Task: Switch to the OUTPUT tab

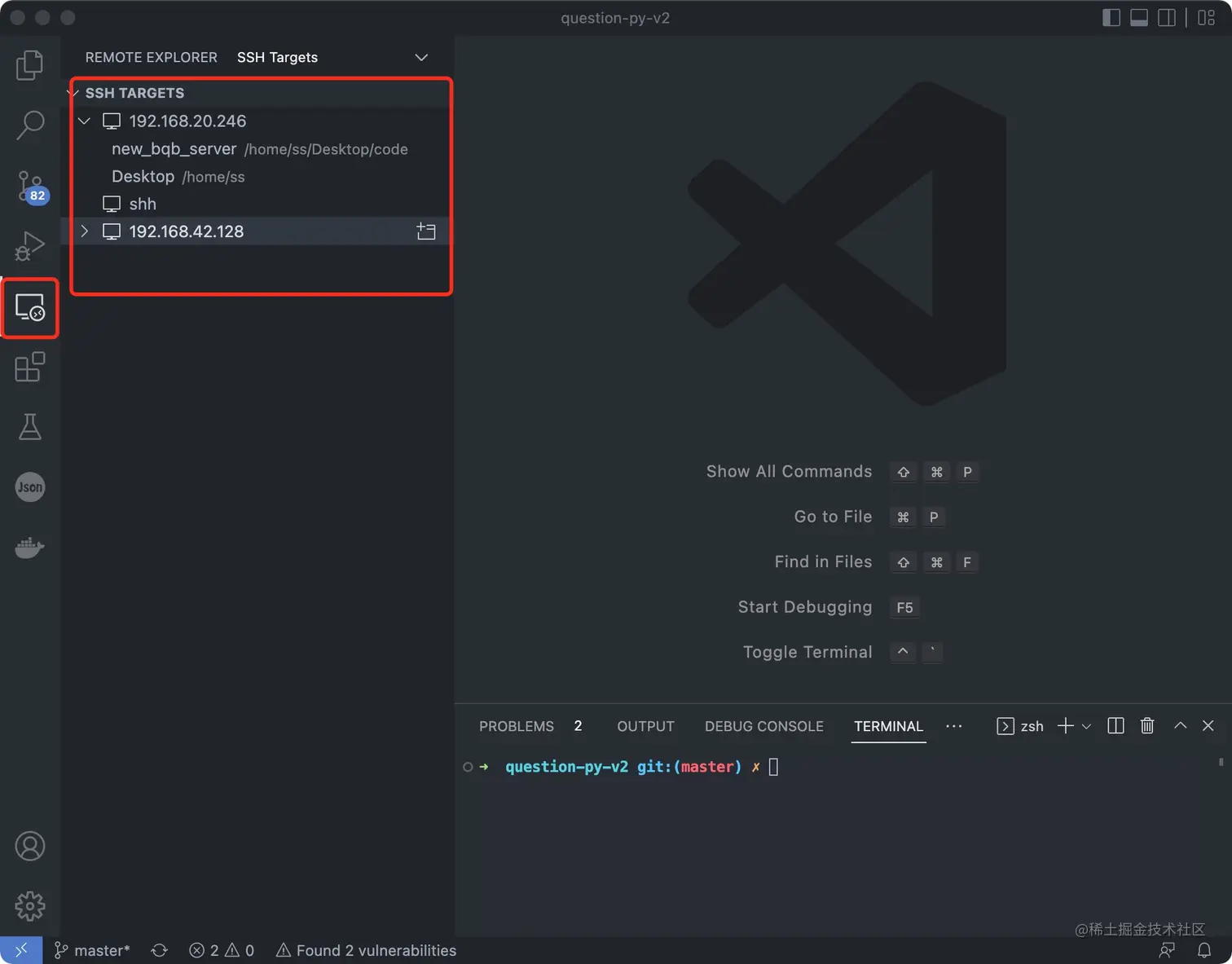Action: (645, 726)
